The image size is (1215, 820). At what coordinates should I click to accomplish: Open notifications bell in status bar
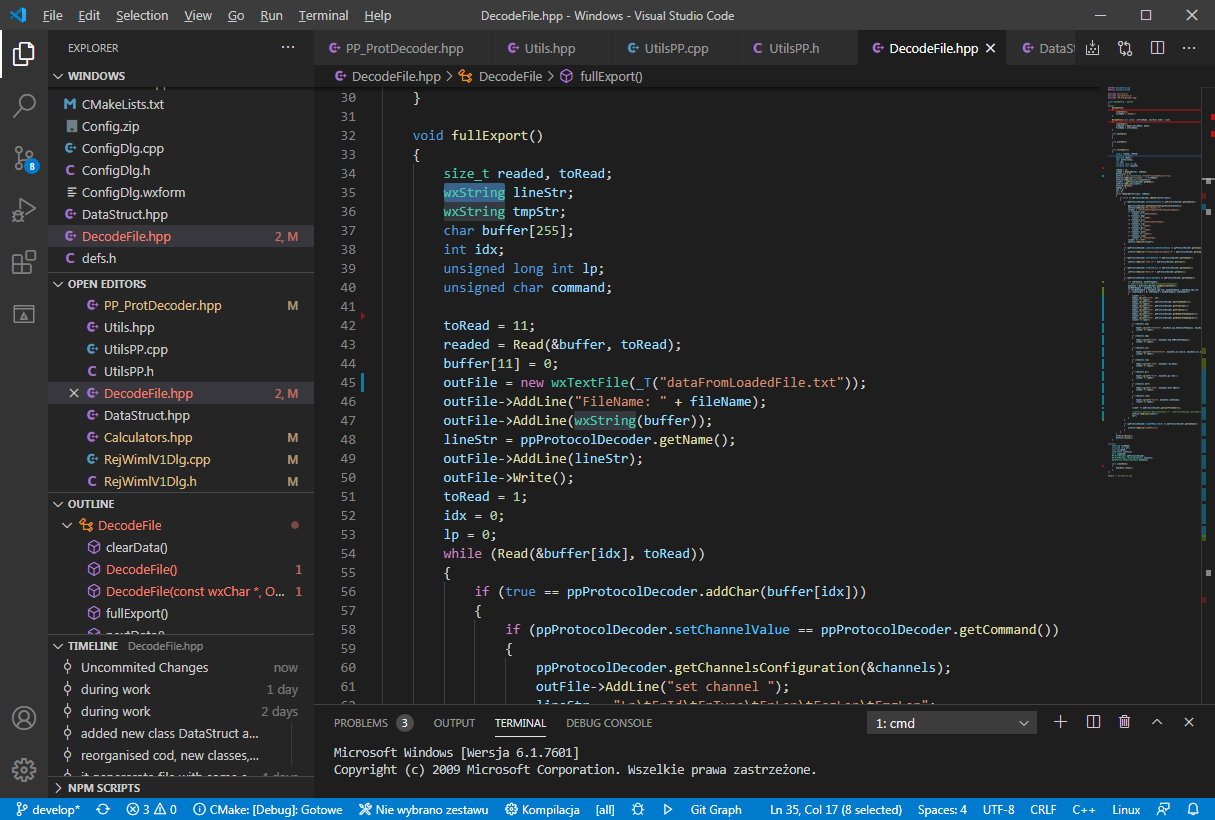tap(1194, 810)
